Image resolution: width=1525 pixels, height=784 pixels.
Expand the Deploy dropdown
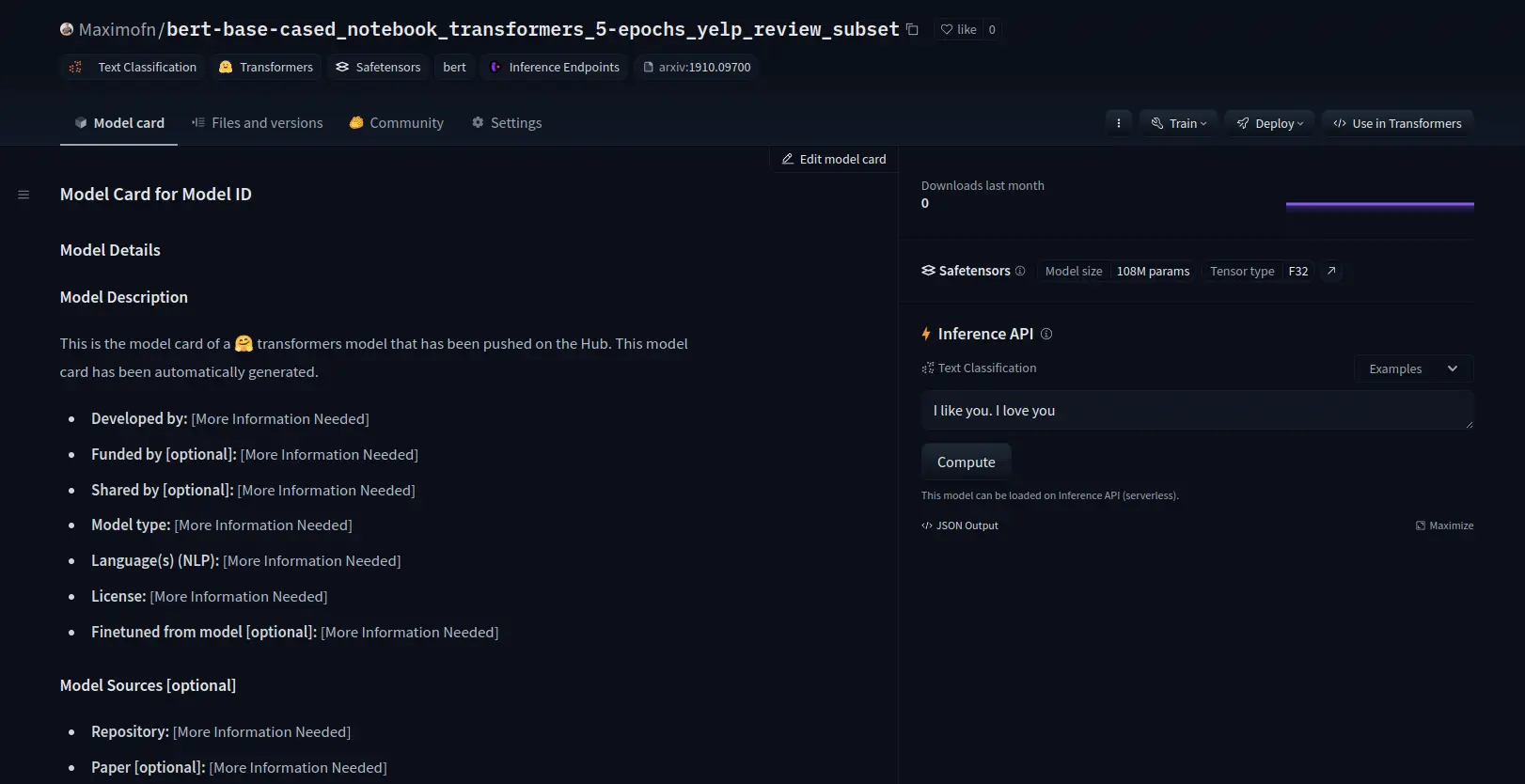tap(1270, 123)
